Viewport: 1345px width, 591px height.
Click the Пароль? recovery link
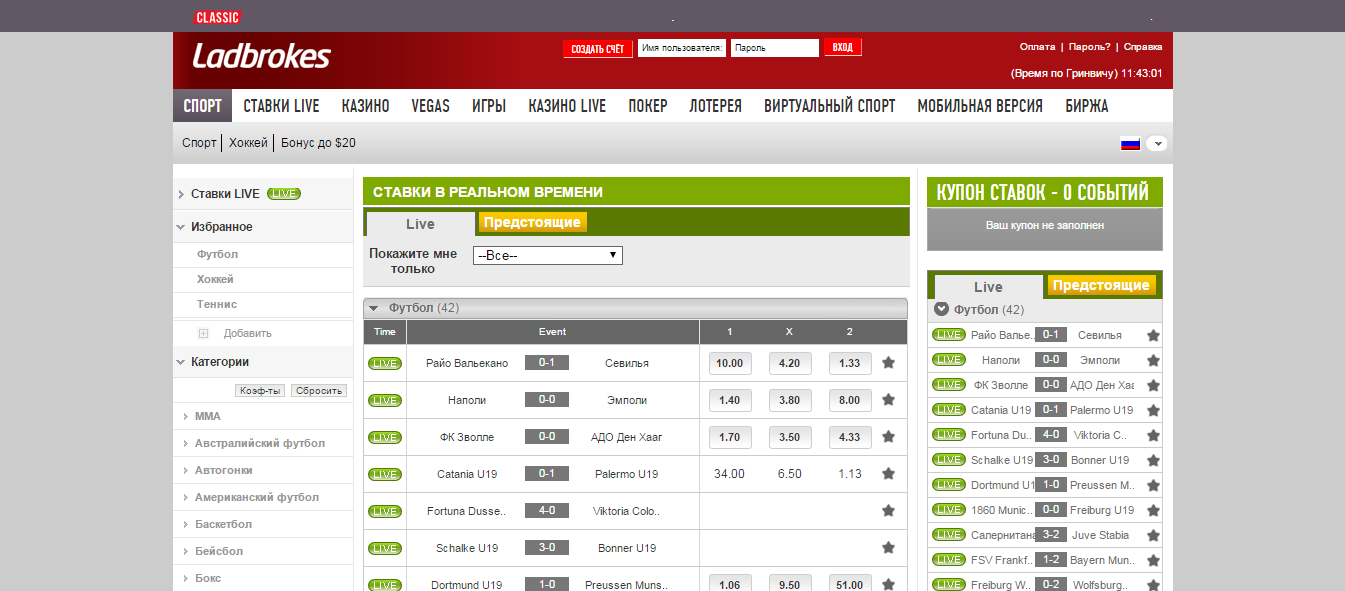[1089, 47]
